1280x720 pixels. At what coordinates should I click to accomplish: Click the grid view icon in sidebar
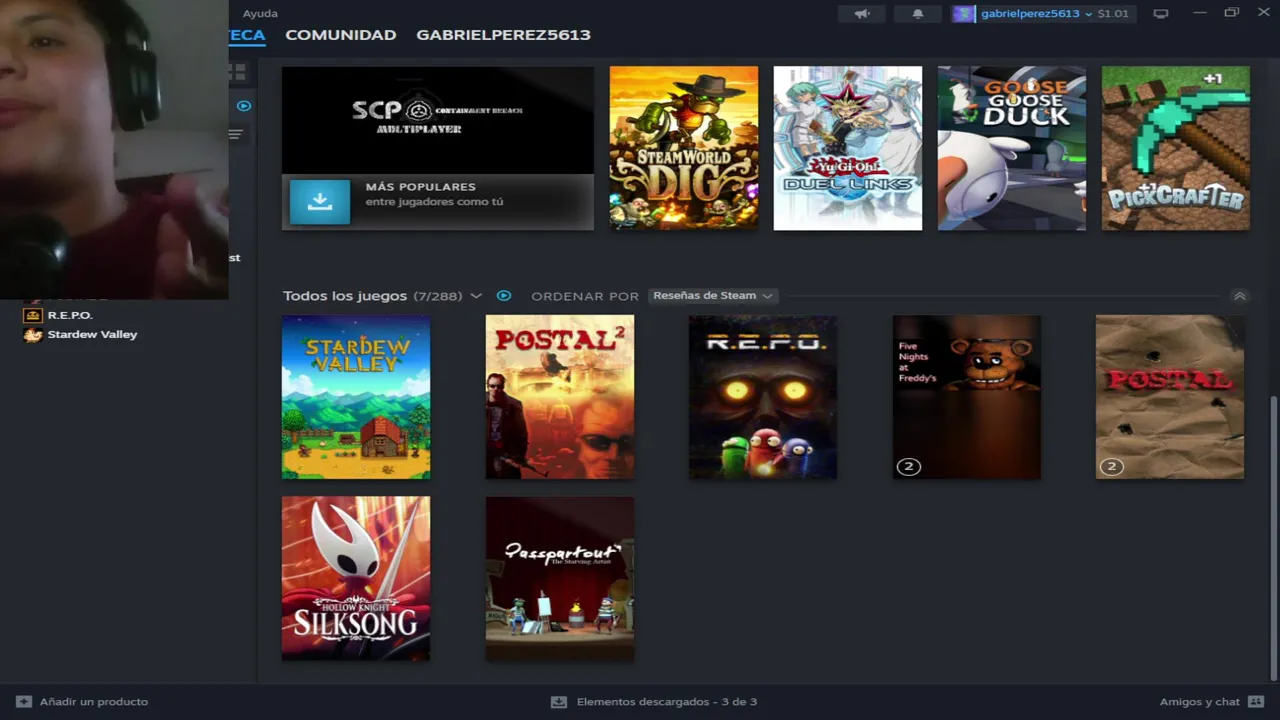[238, 72]
